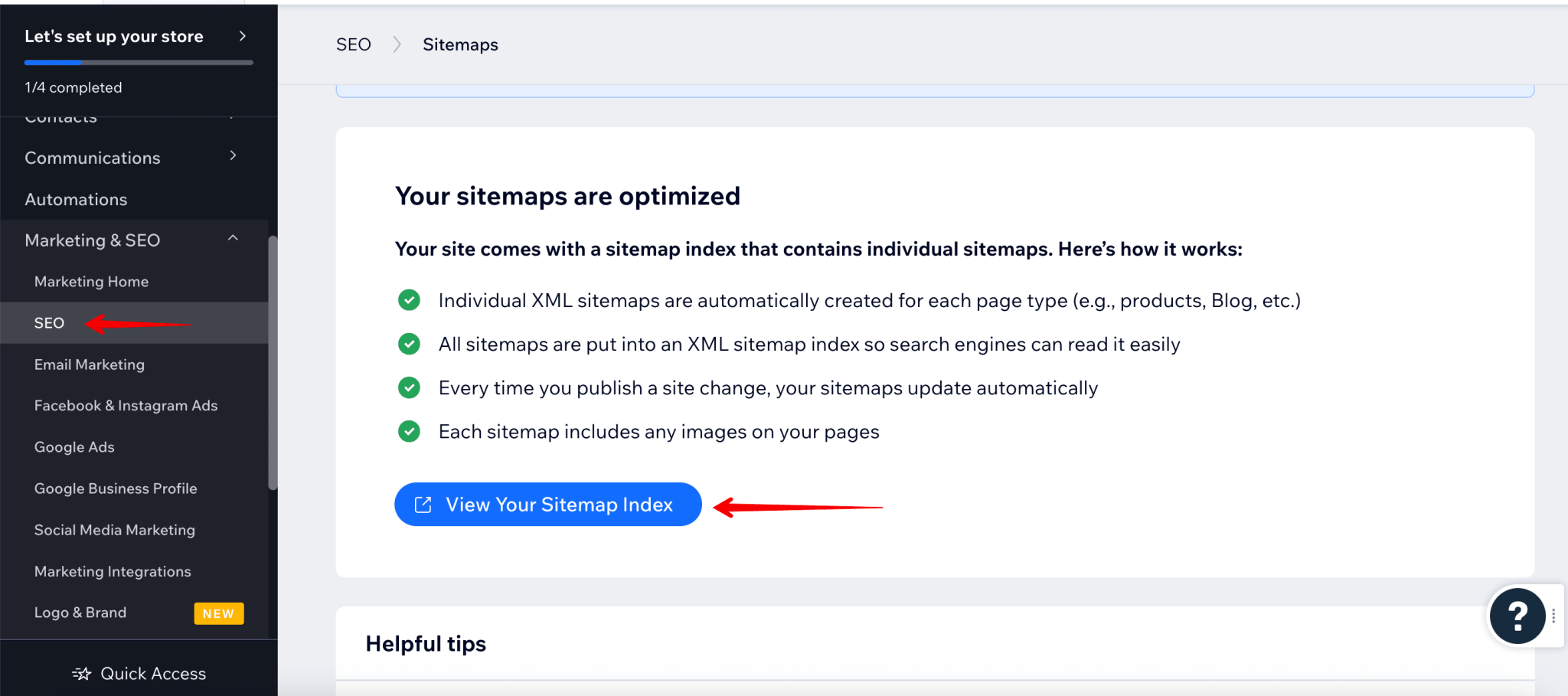Expand the "Let's set up your store" panel
Viewport: 1568px width, 696px height.
[243, 35]
